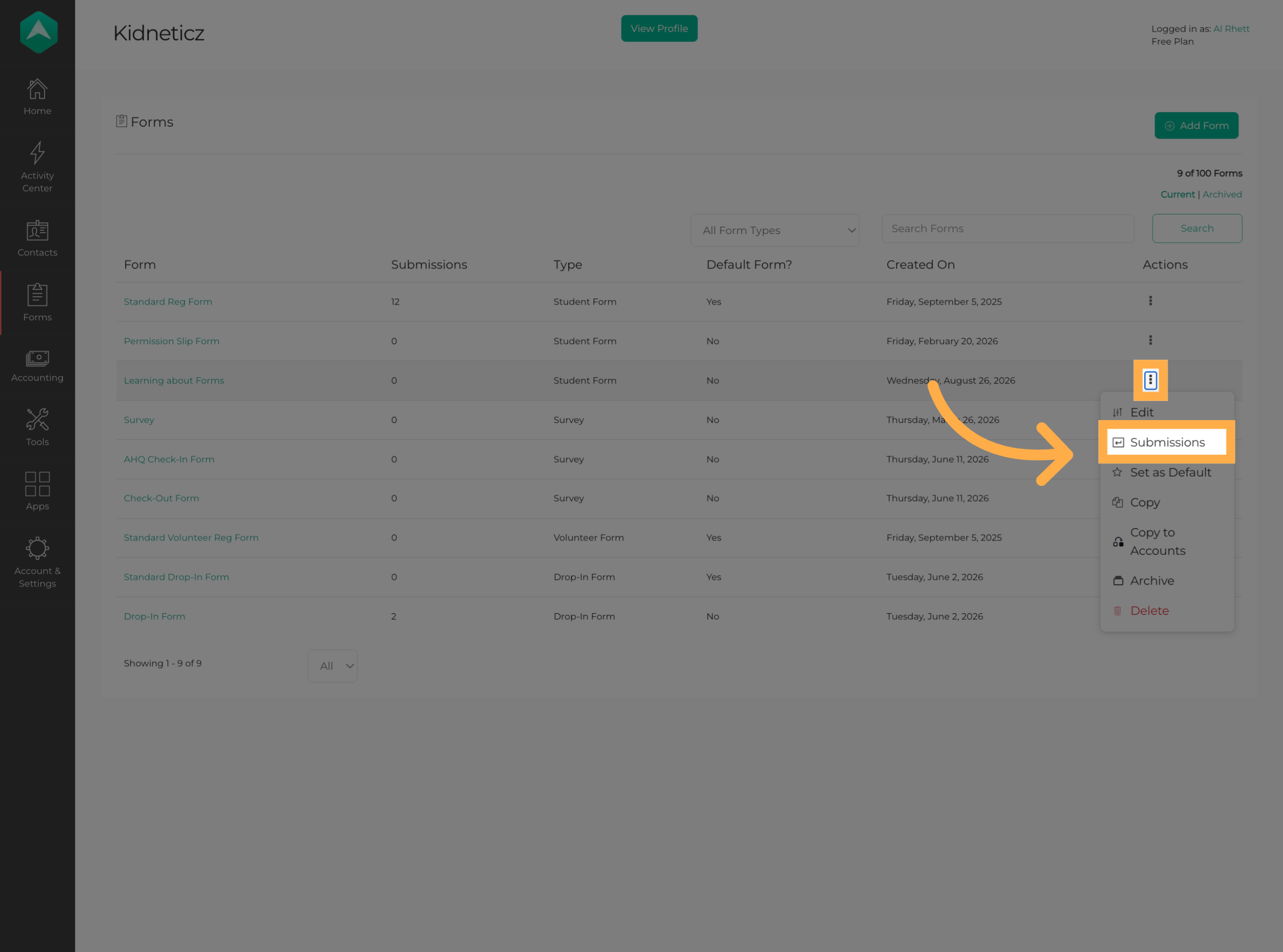Open actions menu for Permission Slip Form
1283x952 pixels.
click(x=1151, y=340)
